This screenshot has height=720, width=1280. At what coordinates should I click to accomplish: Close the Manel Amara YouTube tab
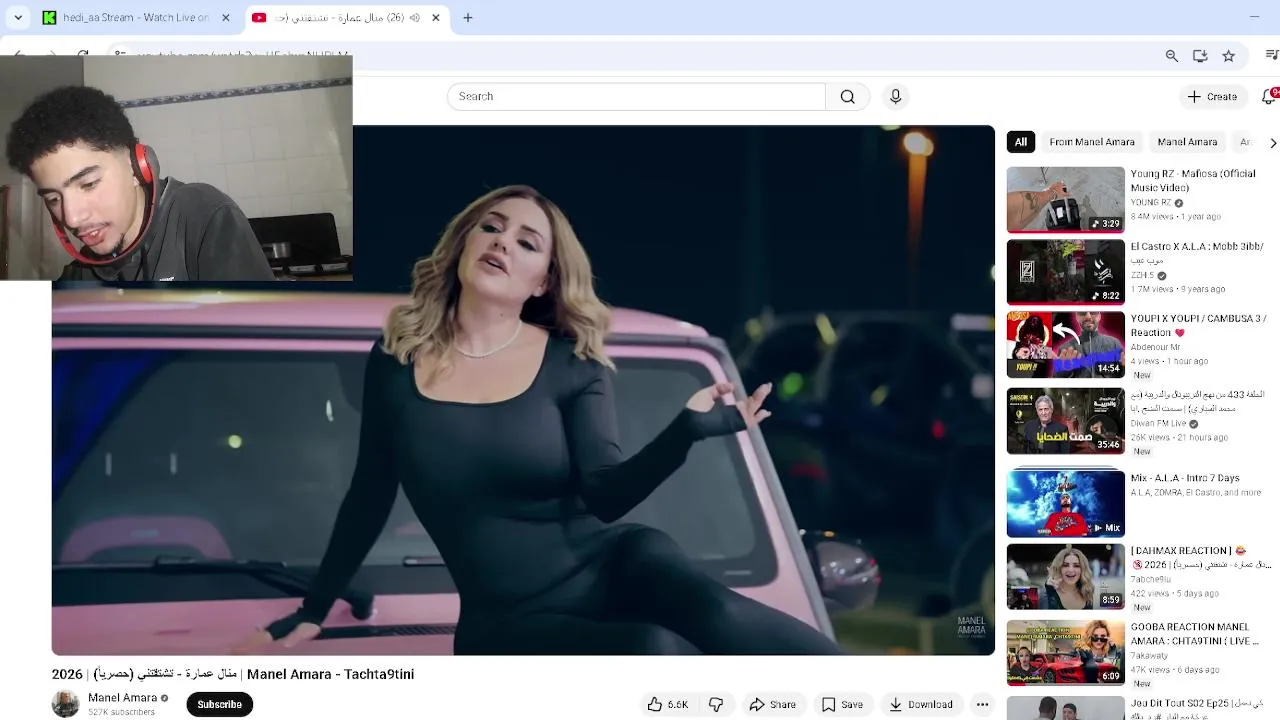[435, 17]
